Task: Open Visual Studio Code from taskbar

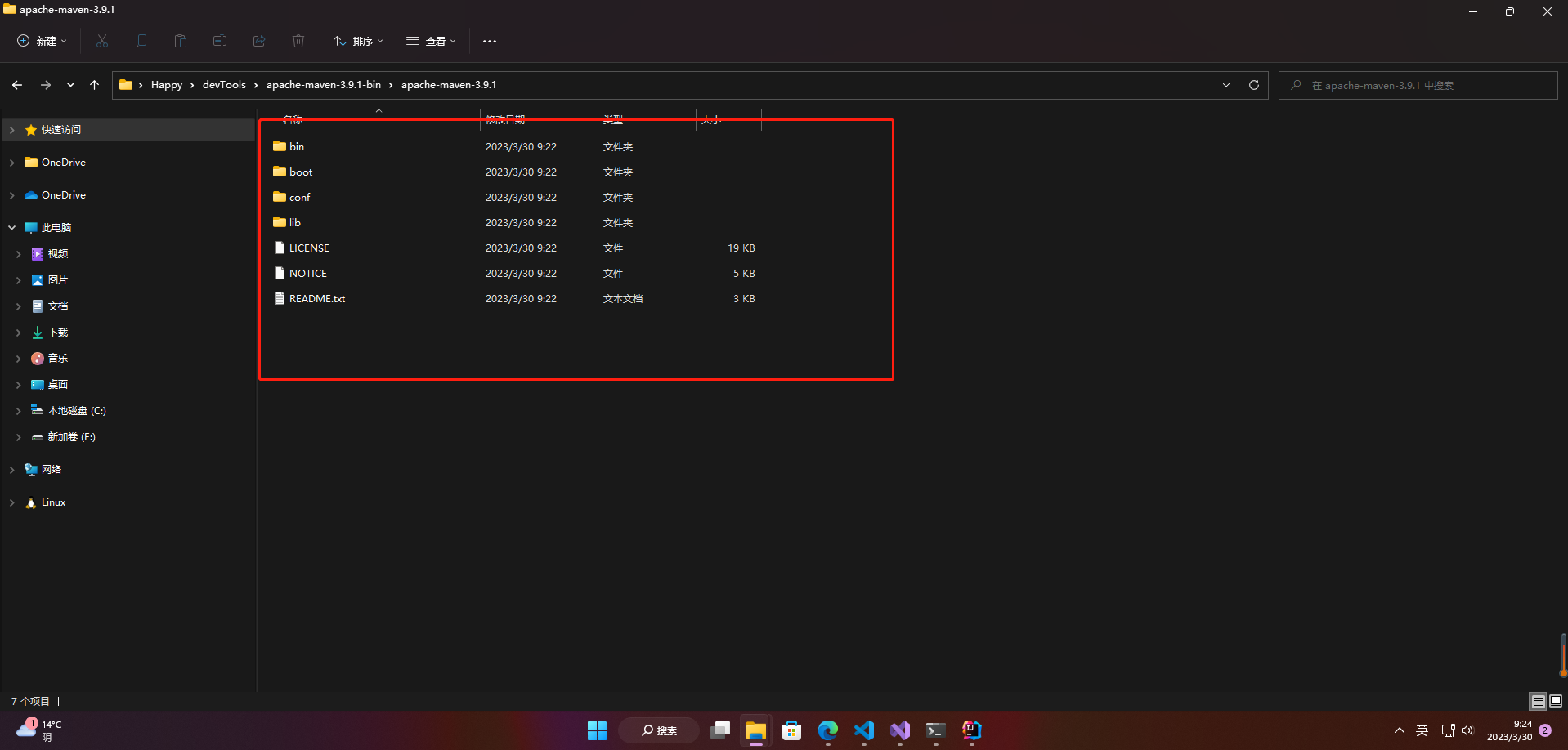Action: (864, 730)
